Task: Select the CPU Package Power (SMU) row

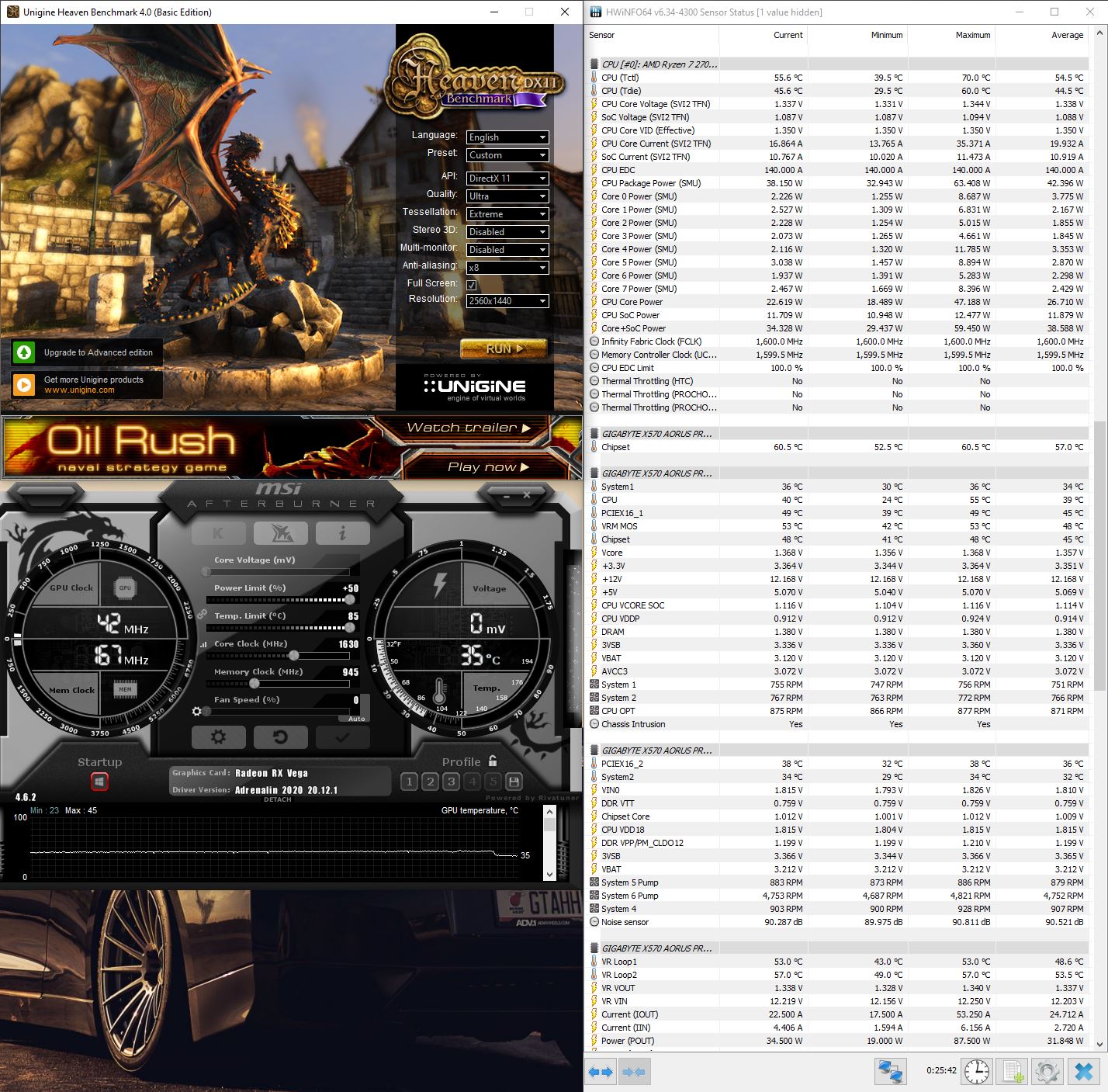Action: pos(837,183)
